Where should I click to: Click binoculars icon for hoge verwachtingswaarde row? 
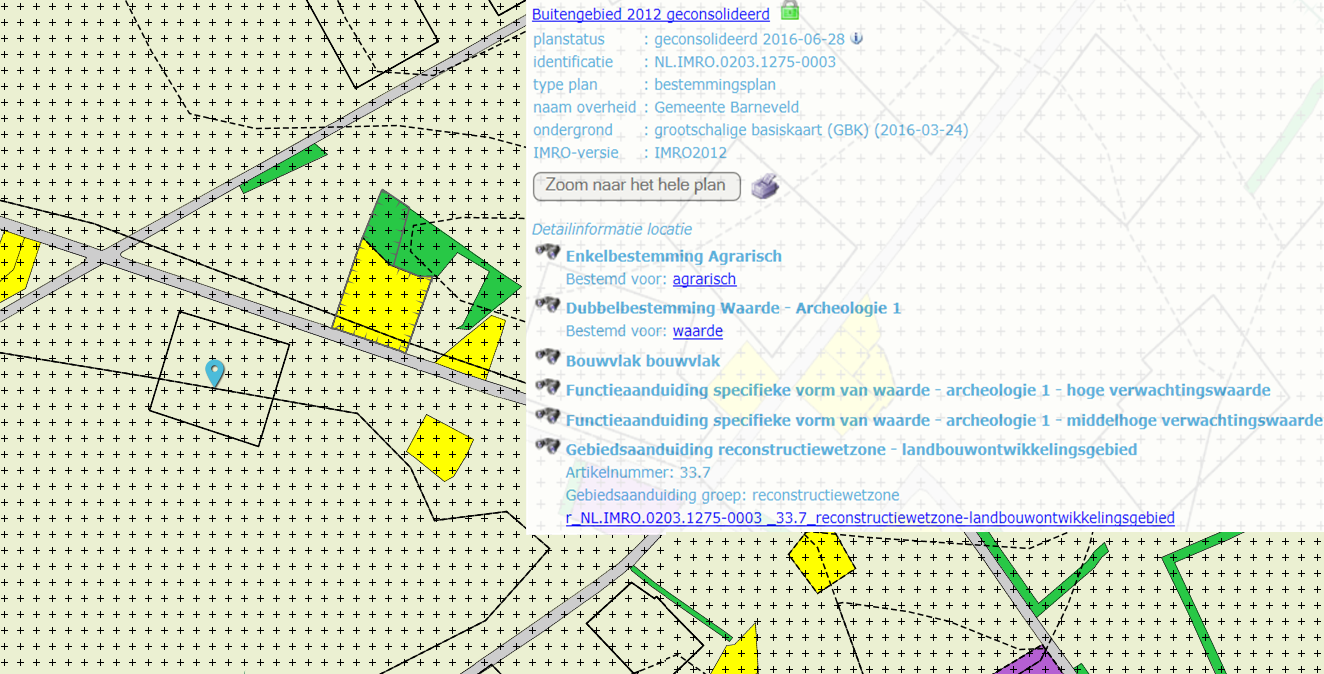click(547, 387)
